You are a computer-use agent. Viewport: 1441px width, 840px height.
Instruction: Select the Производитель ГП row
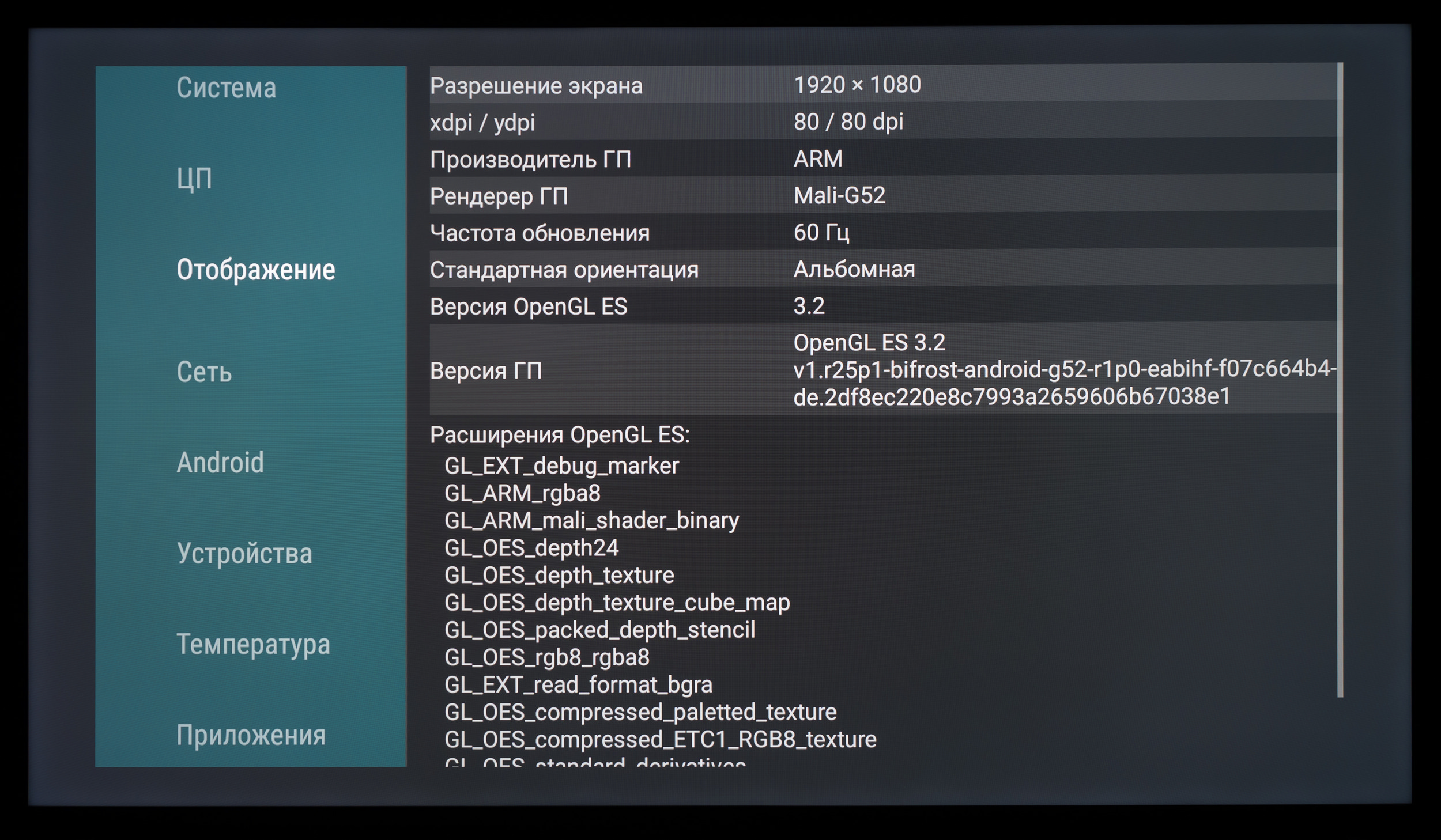[x=882, y=159]
